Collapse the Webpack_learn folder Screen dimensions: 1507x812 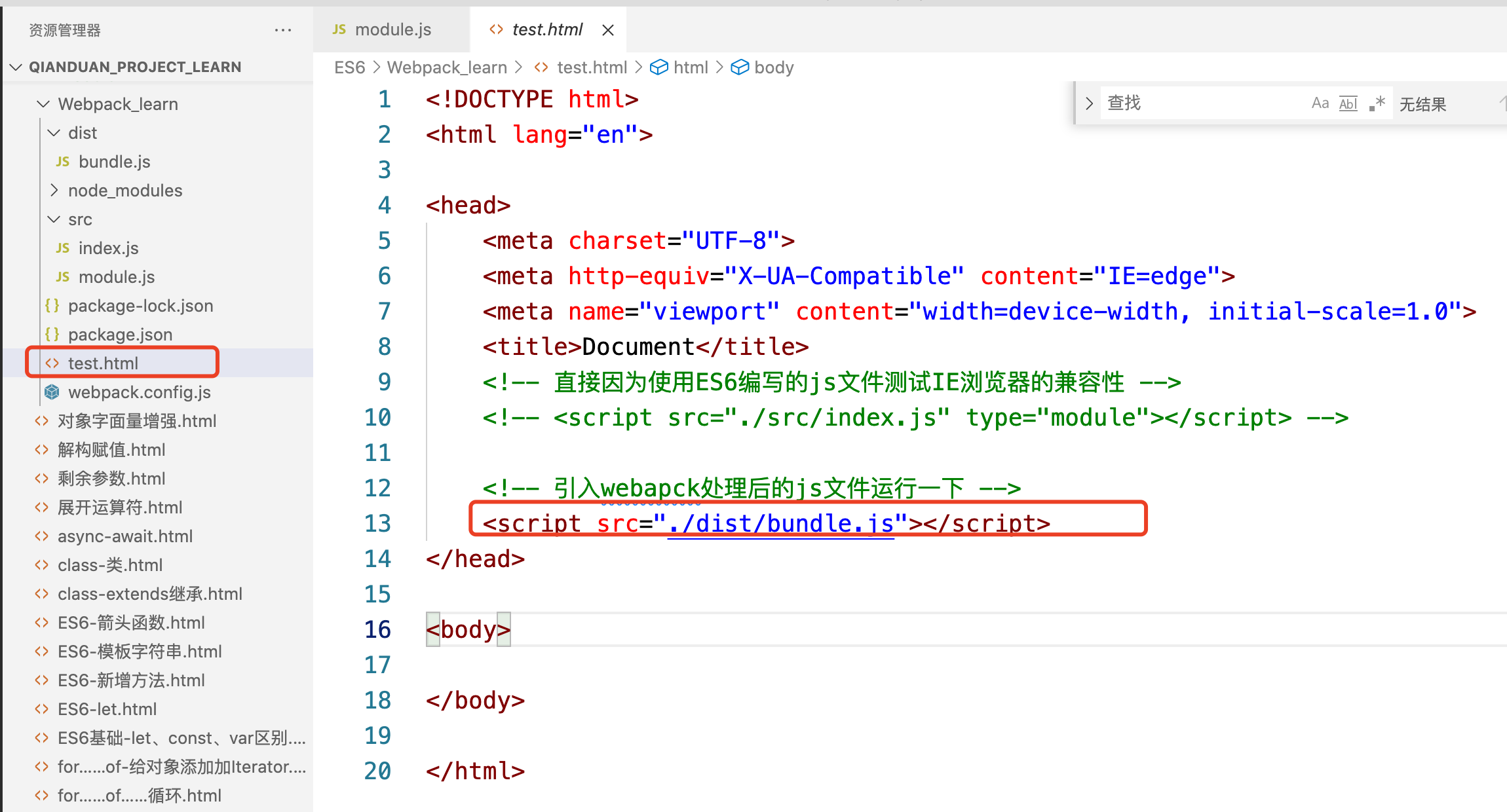43,104
